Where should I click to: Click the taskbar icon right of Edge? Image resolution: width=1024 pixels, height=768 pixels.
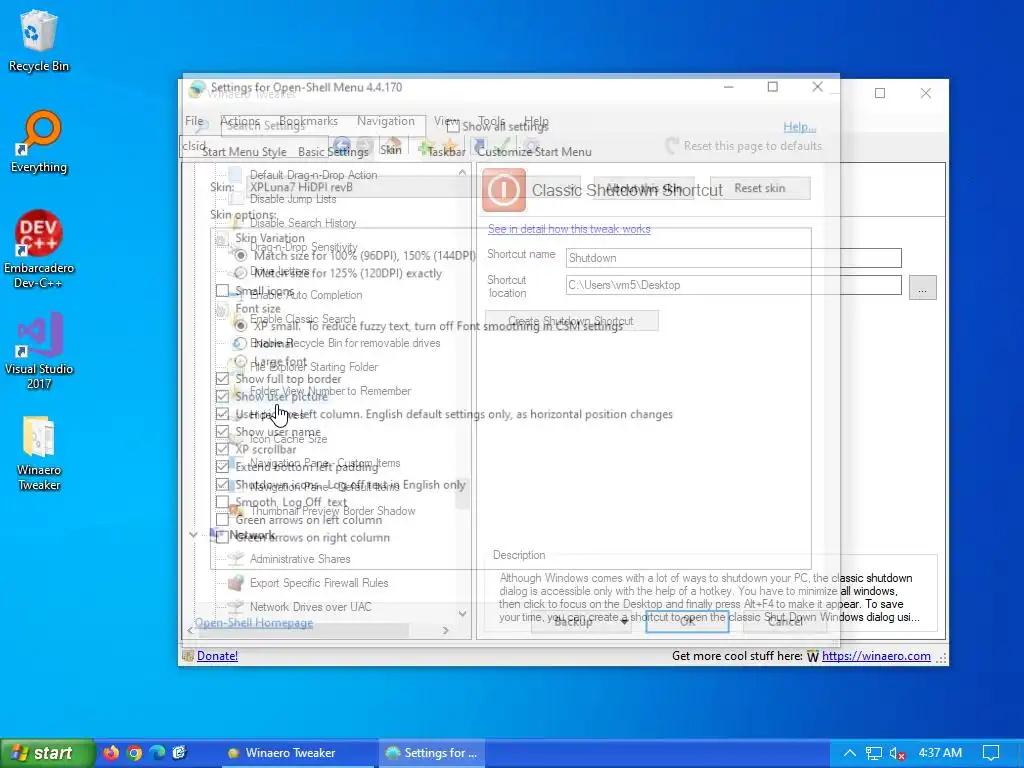pos(180,753)
